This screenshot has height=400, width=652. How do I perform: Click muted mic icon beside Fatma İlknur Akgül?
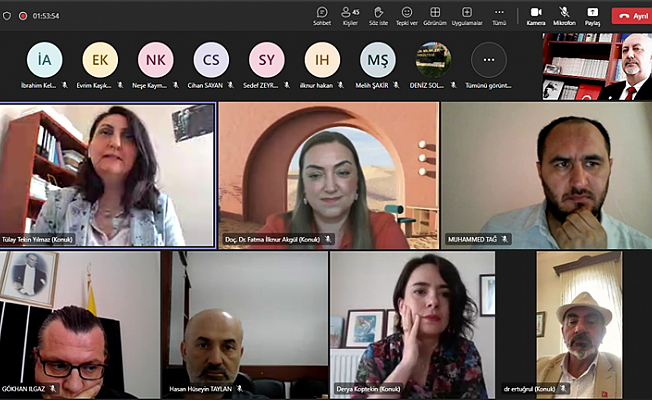click(328, 239)
